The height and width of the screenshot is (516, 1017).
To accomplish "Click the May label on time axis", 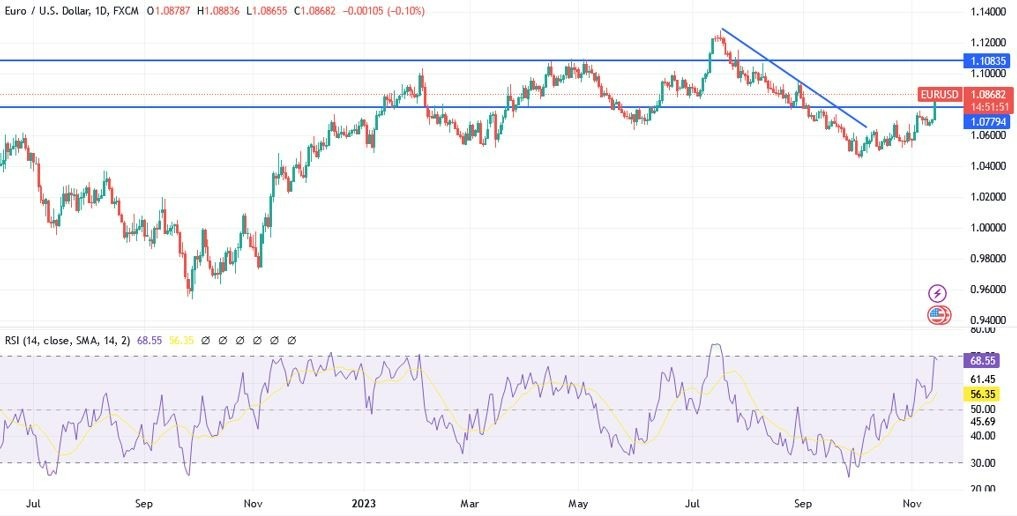I will click(578, 503).
